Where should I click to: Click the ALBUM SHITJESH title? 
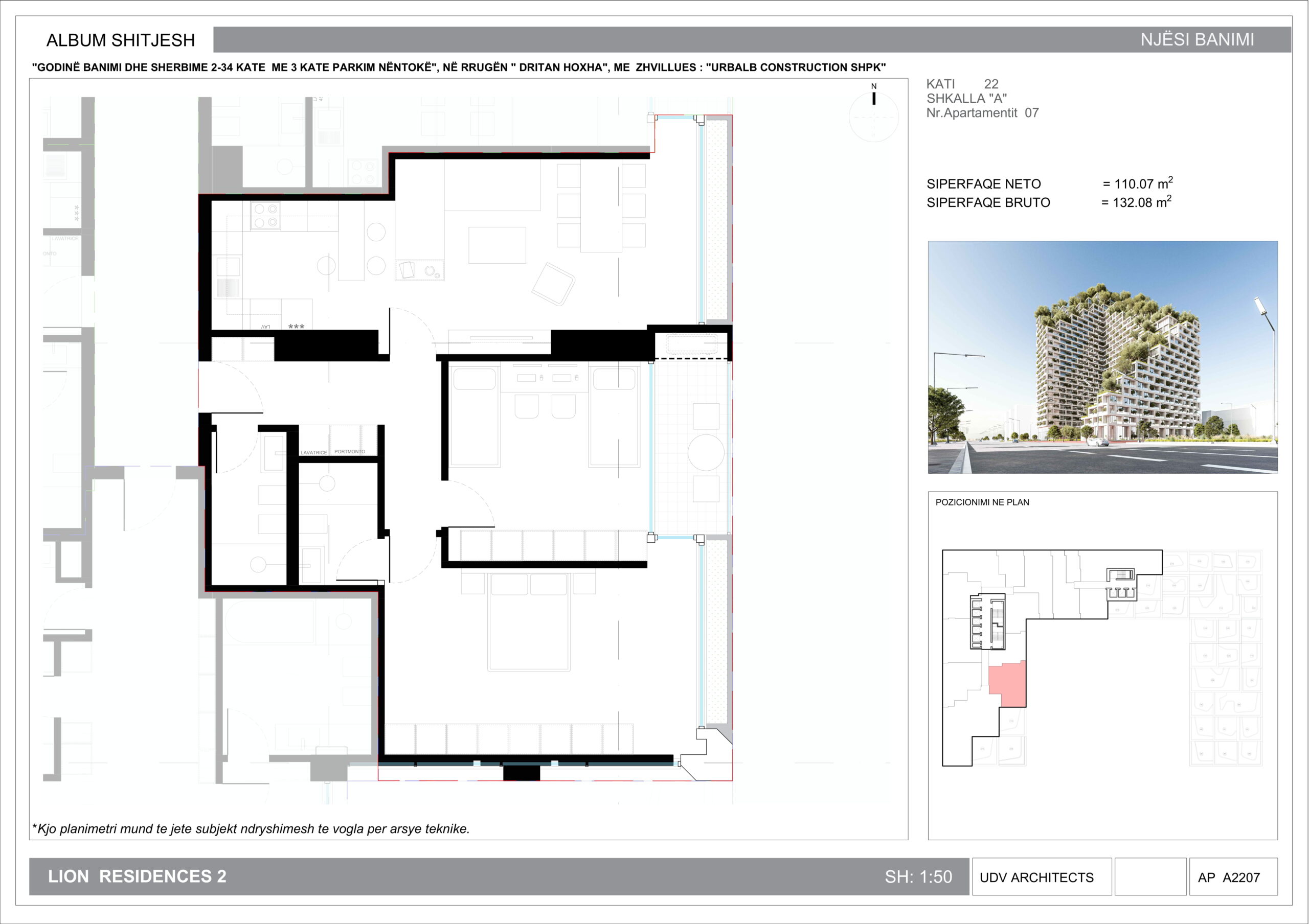coord(121,40)
